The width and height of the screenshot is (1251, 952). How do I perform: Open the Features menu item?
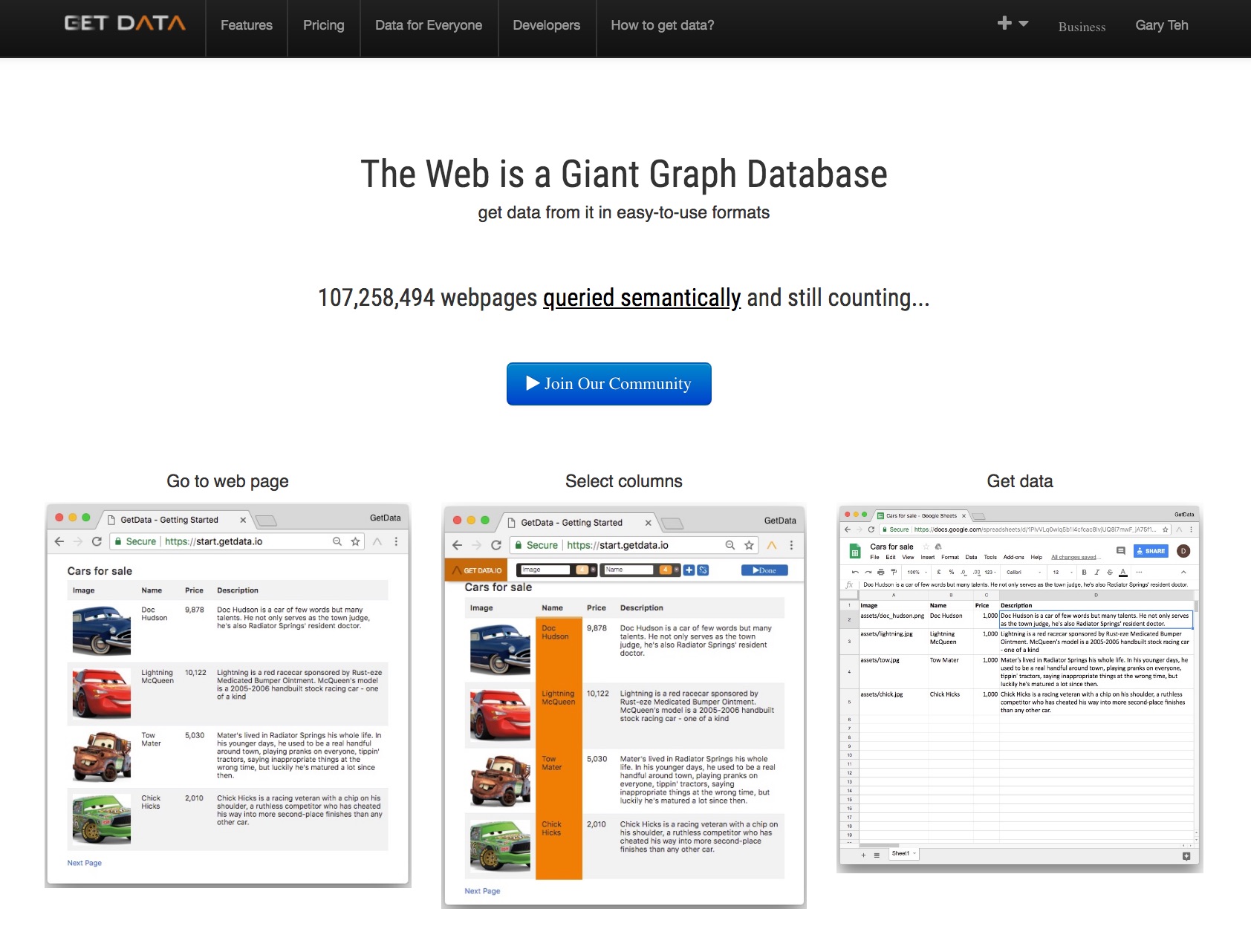(x=247, y=25)
